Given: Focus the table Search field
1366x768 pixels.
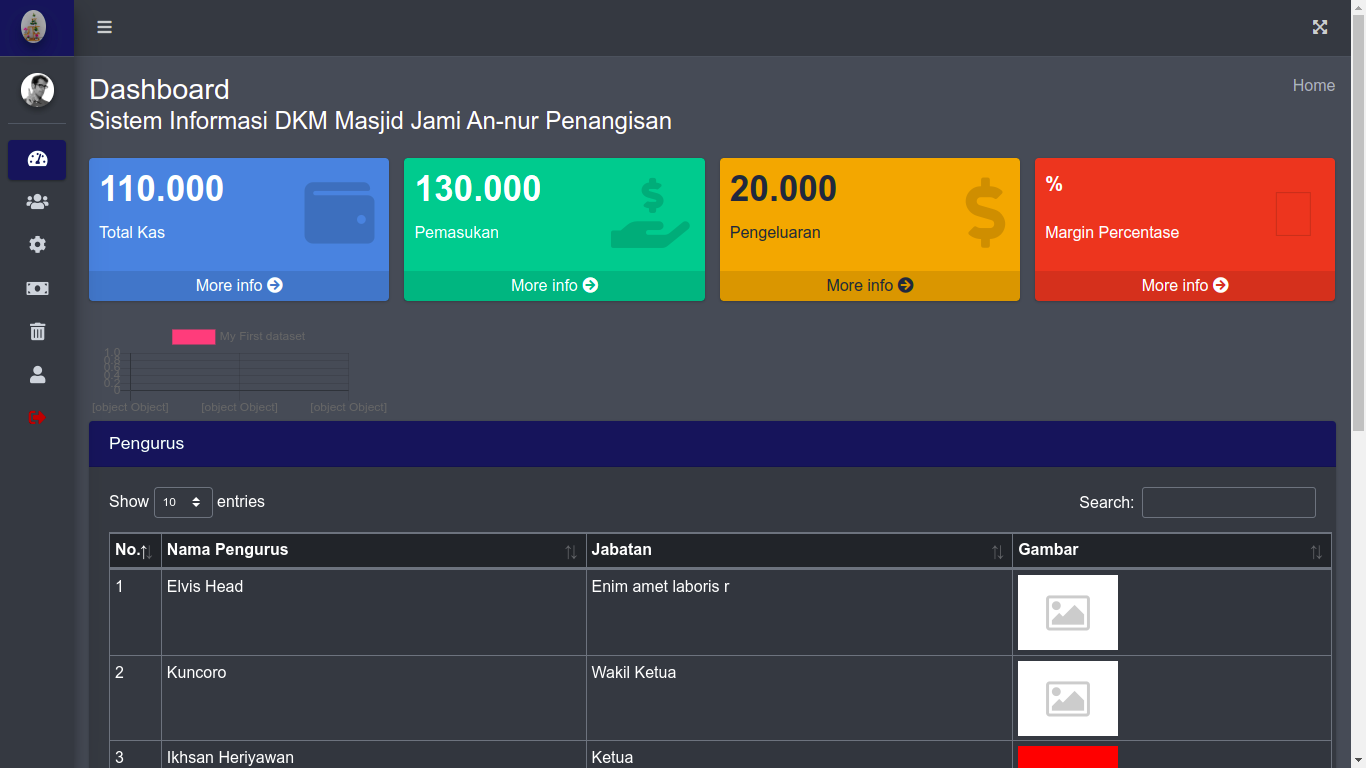Looking at the screenshot, I should click(1229, 502).
